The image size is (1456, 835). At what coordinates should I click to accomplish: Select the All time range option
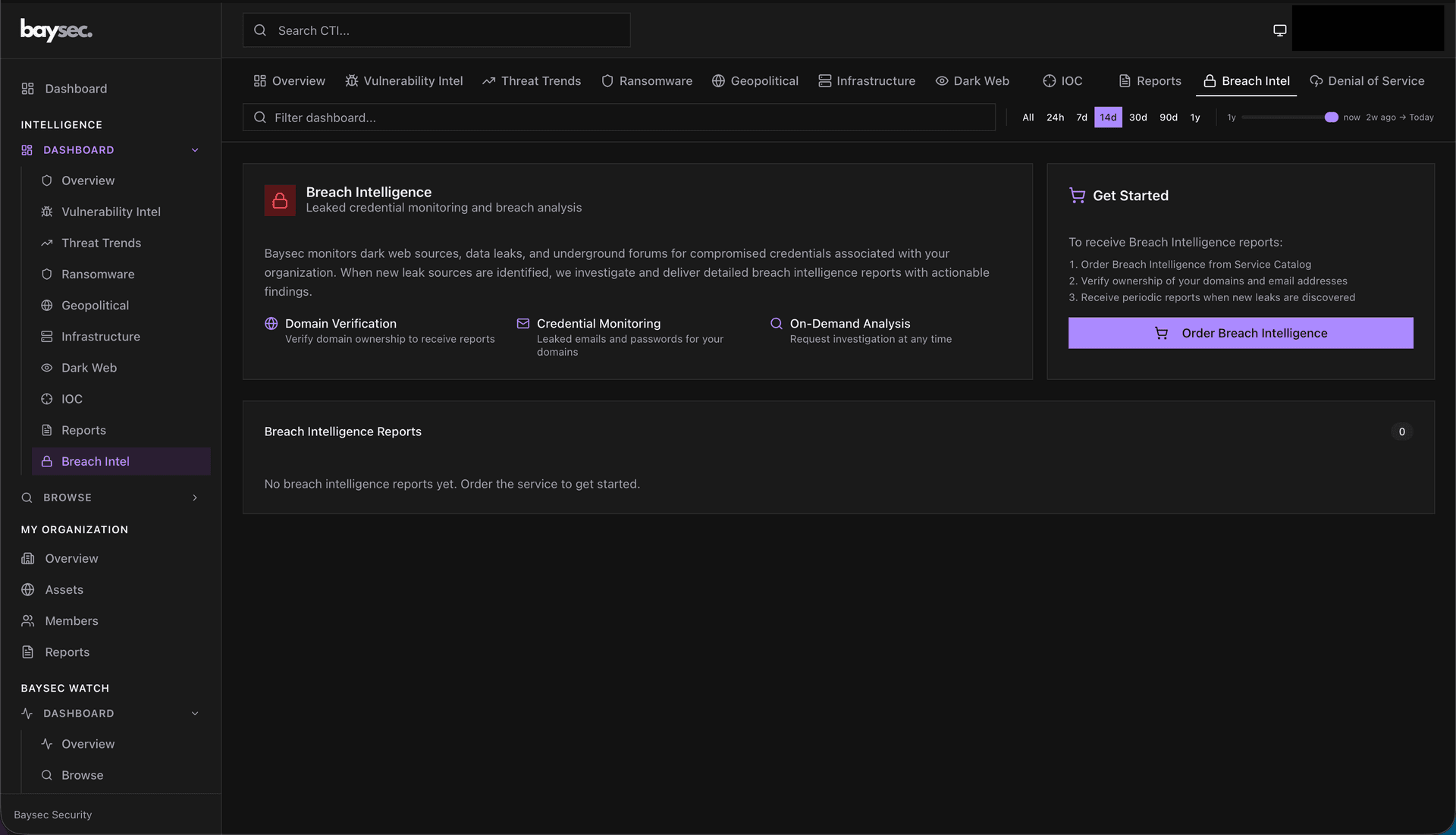[x=1028, y=118]
